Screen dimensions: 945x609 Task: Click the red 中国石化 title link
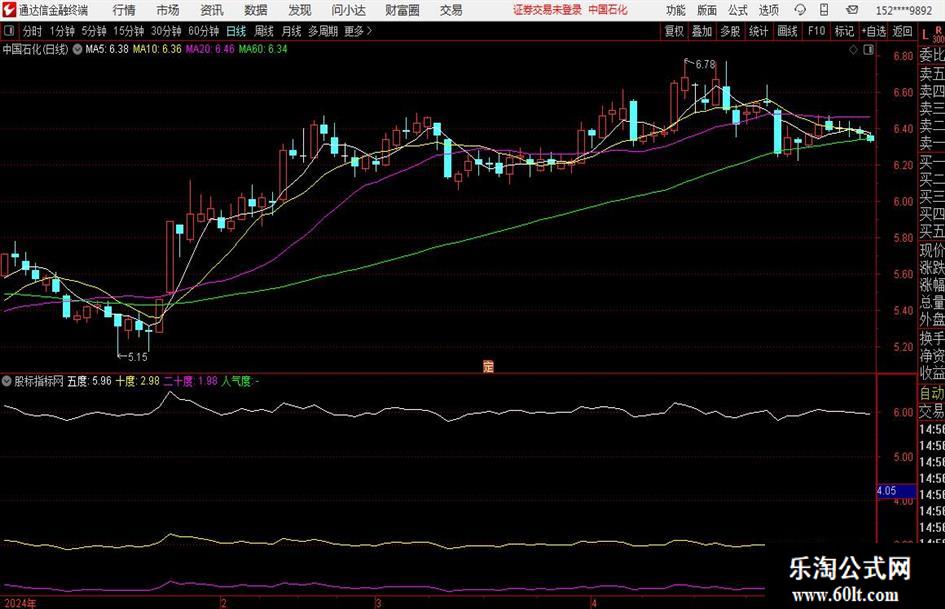608,10
